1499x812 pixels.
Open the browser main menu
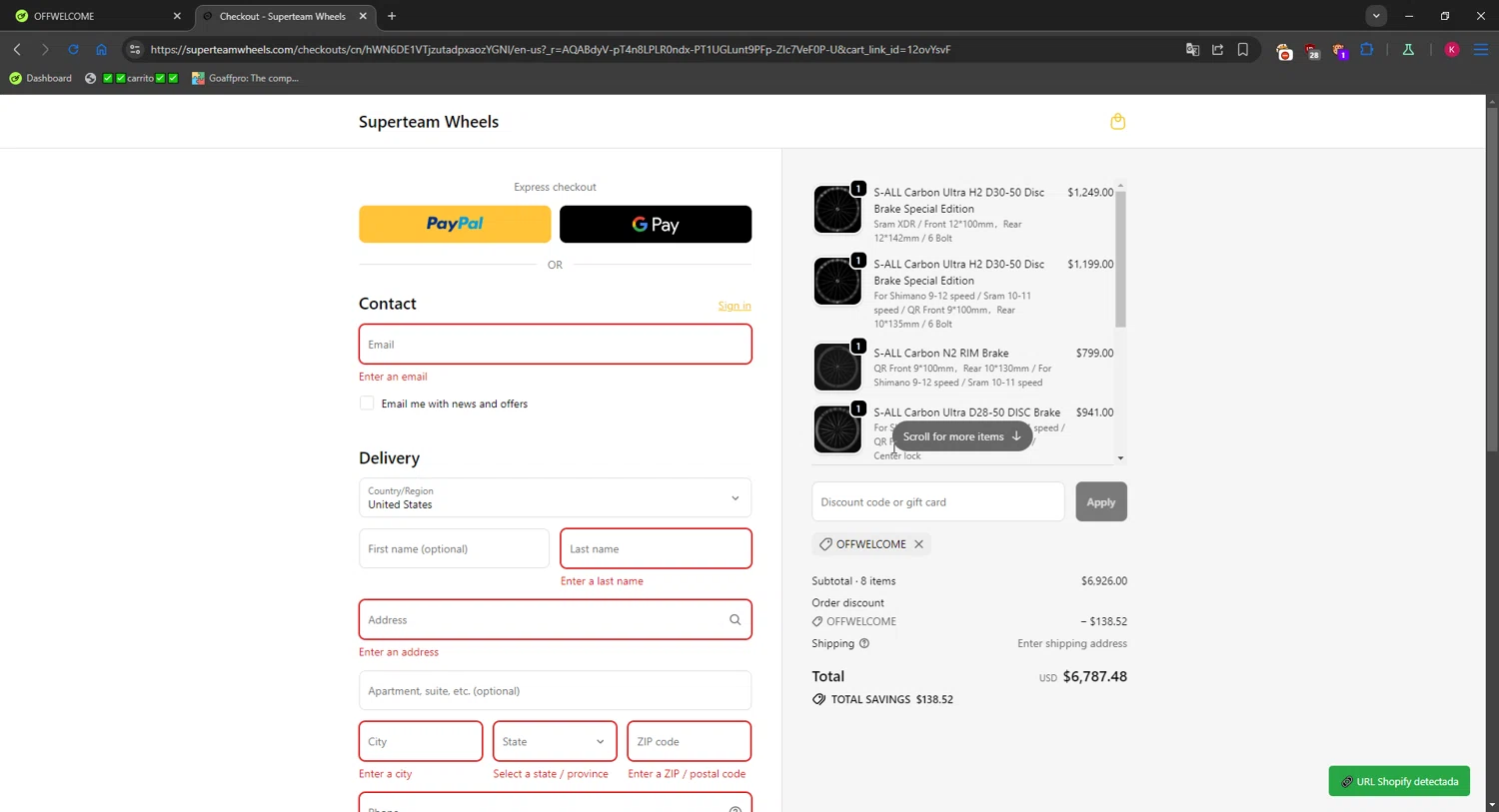(1481, 49)
